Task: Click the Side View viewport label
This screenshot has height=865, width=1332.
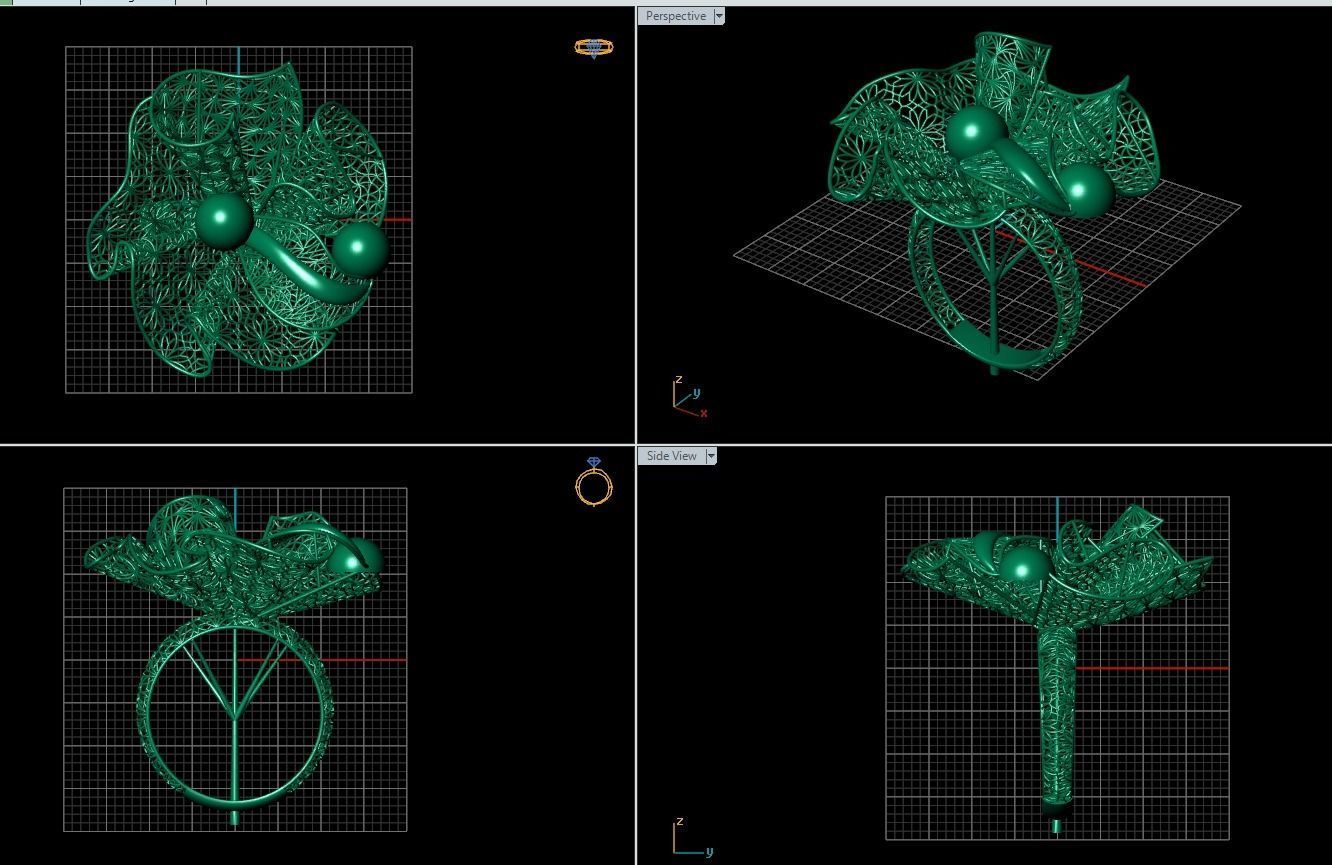Action: click(671, 456)
